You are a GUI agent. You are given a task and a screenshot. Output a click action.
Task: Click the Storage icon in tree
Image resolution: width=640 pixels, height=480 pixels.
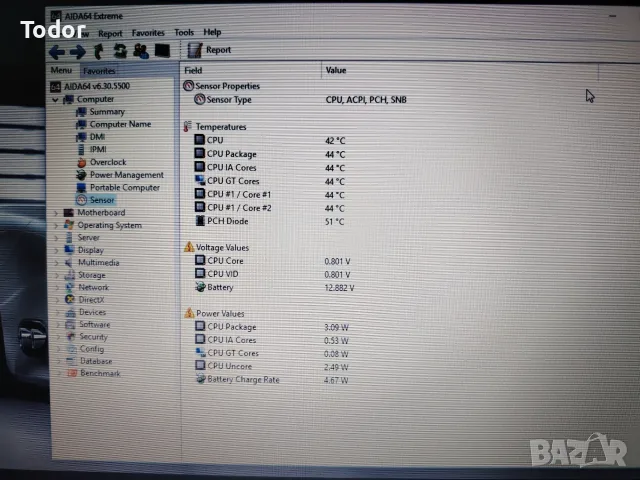(70, 275)
